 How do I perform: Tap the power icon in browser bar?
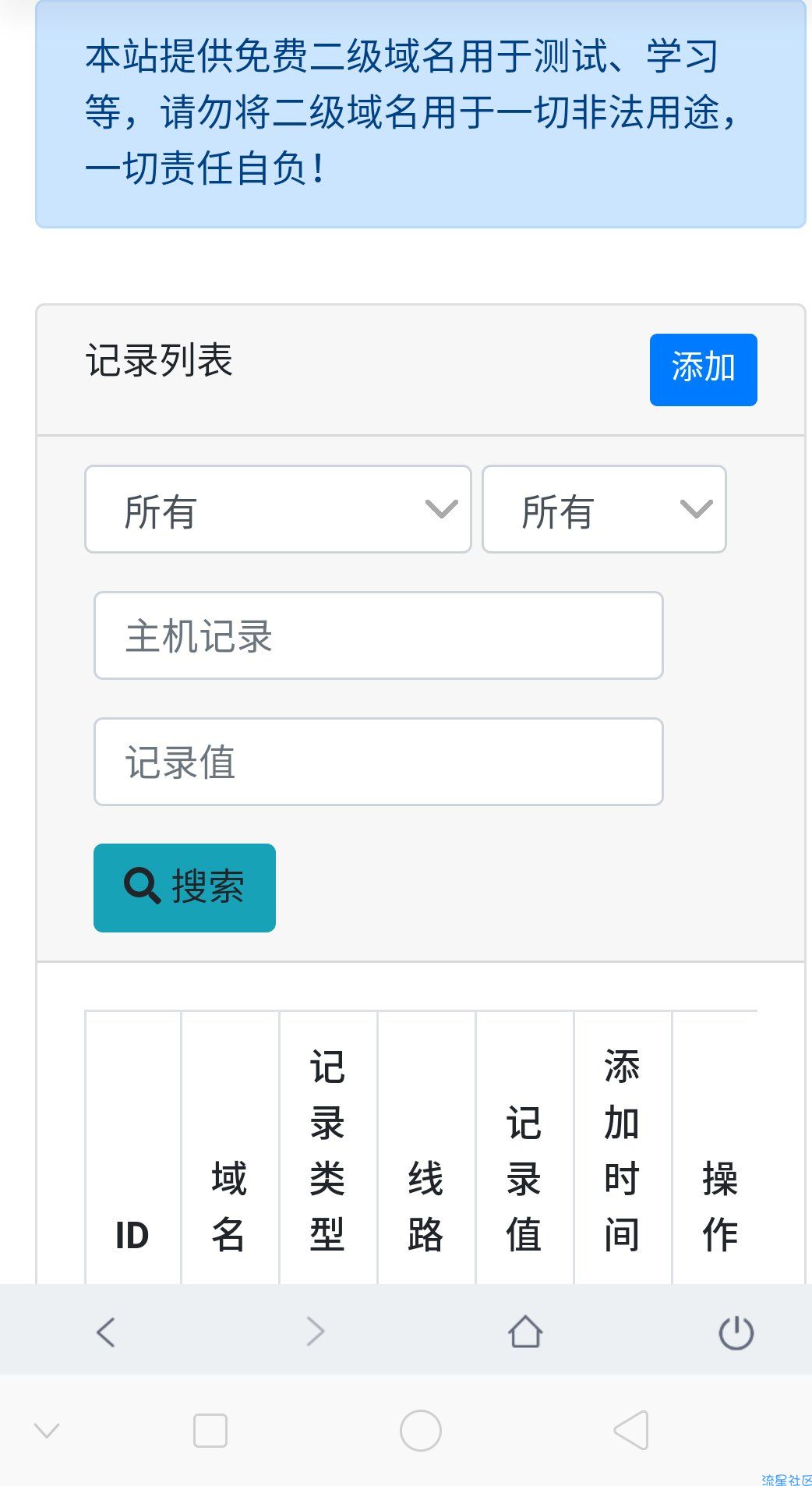[736, 1332]
